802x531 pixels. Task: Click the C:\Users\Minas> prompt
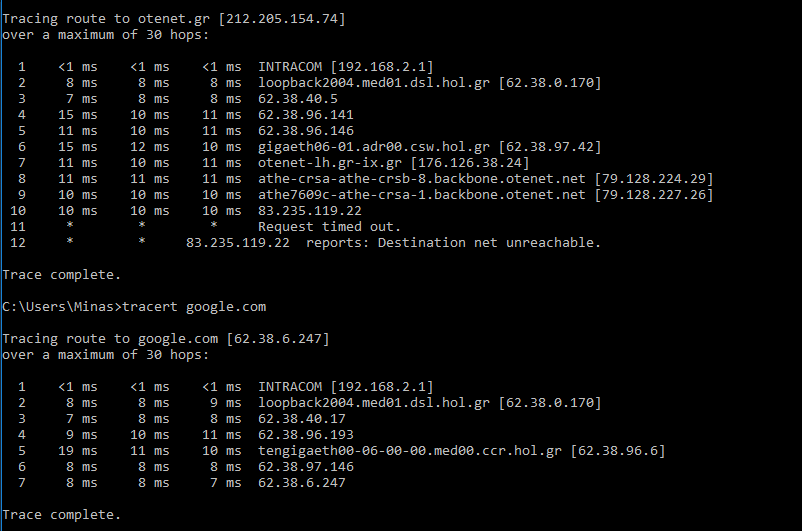[61, 306]
